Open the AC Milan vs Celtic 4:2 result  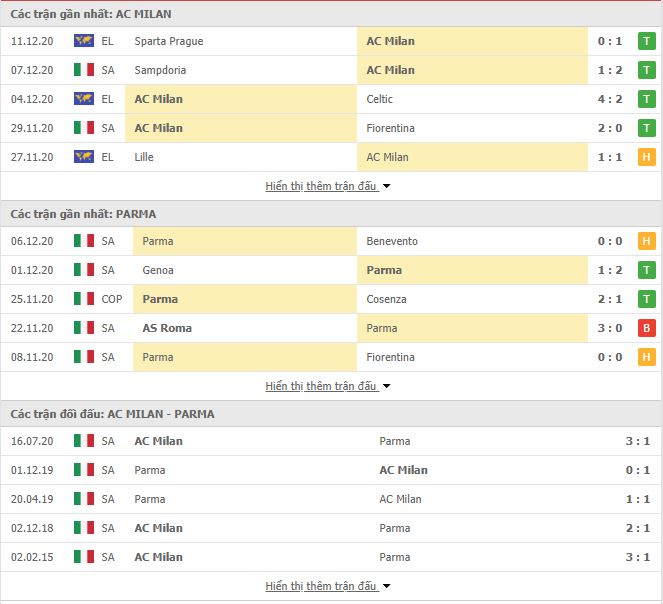(x=610, y=99)
